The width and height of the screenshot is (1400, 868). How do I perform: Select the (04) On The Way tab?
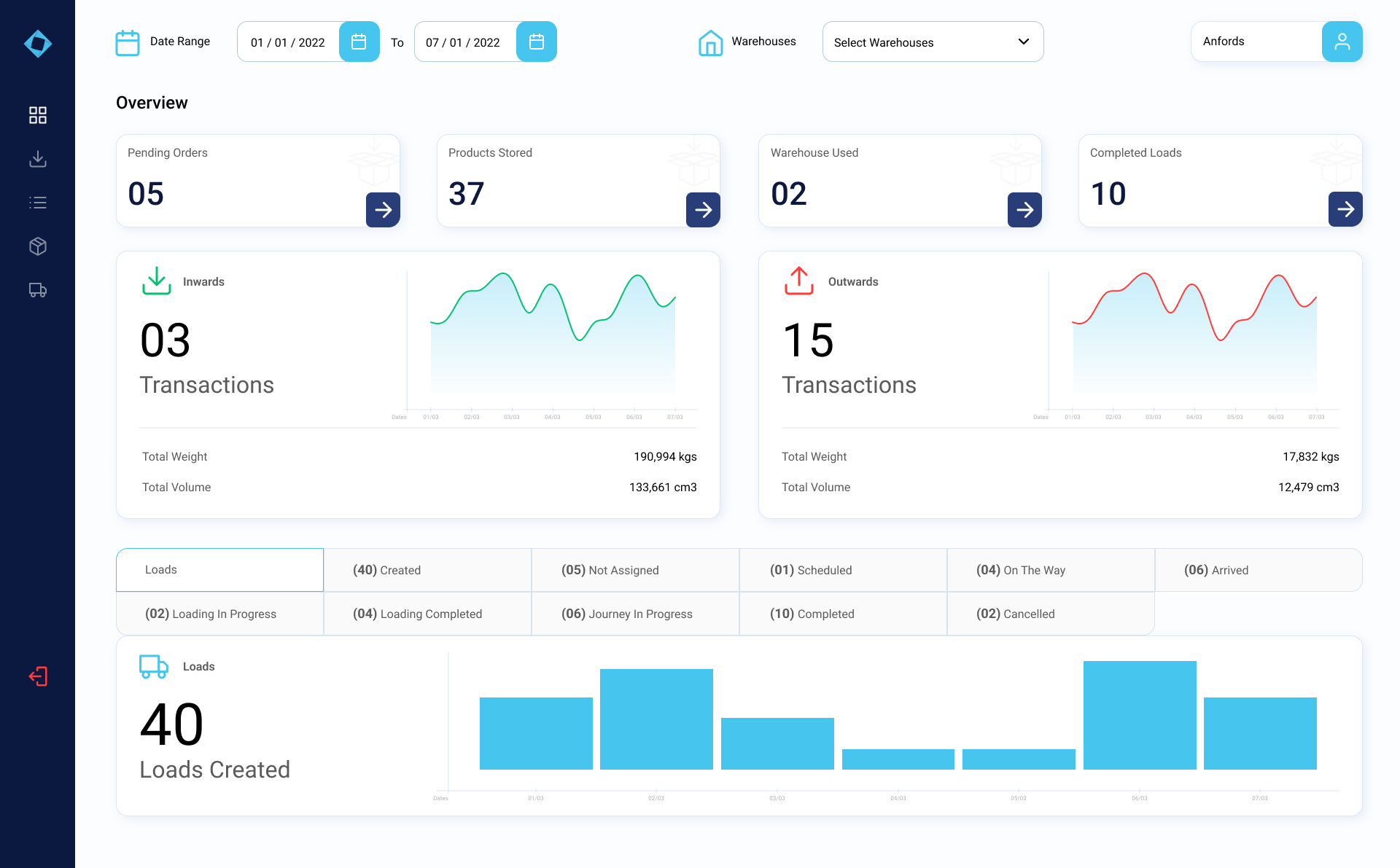(x=1050, y=570)
